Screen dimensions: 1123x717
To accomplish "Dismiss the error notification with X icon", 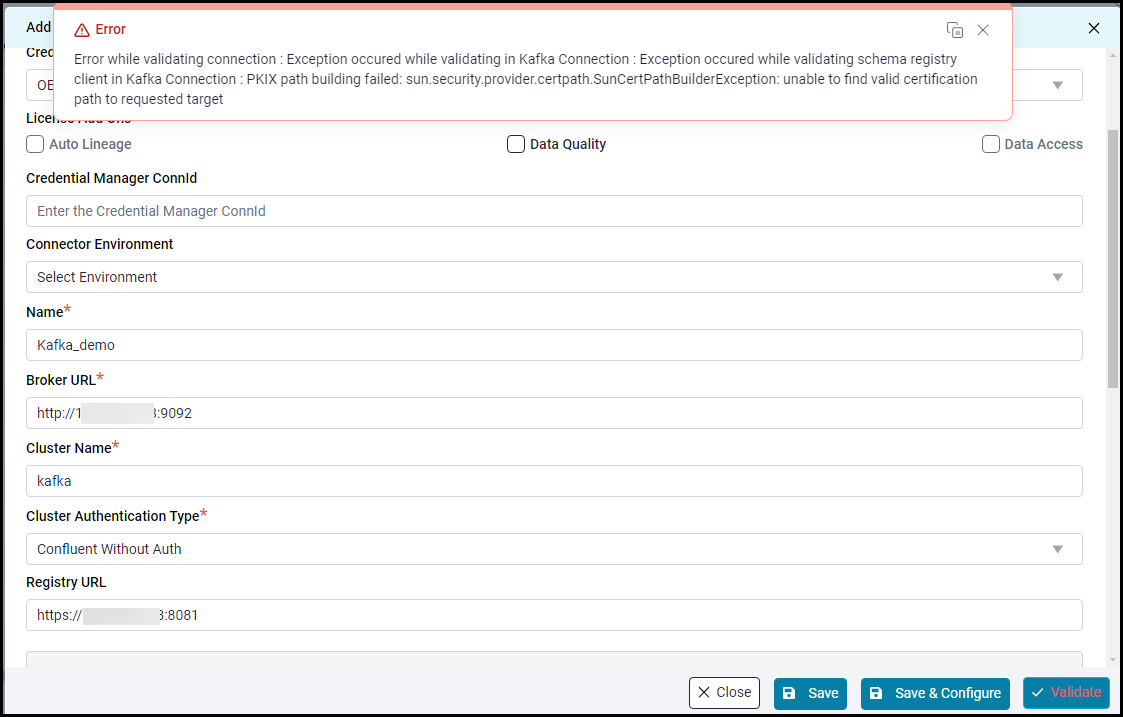I will [983, 30].
